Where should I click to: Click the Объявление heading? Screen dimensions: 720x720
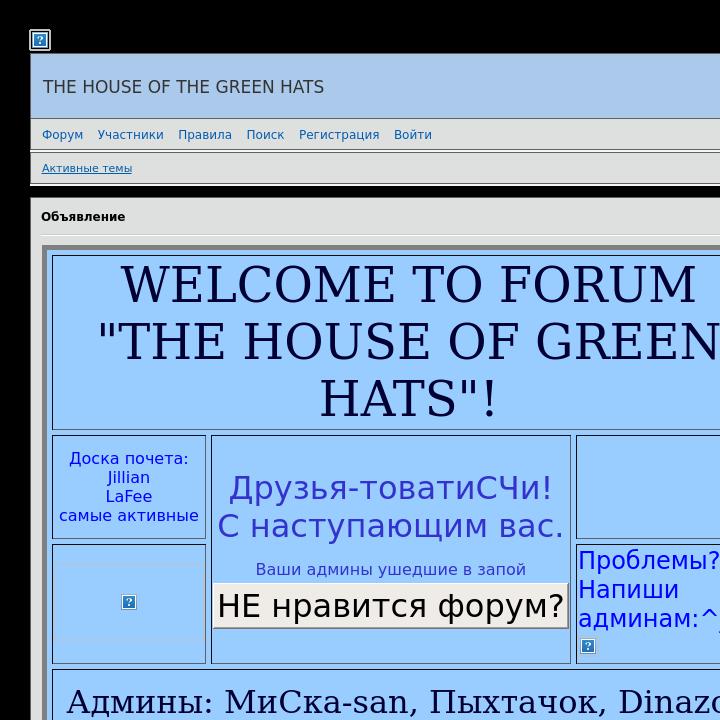tap(83, 217)
